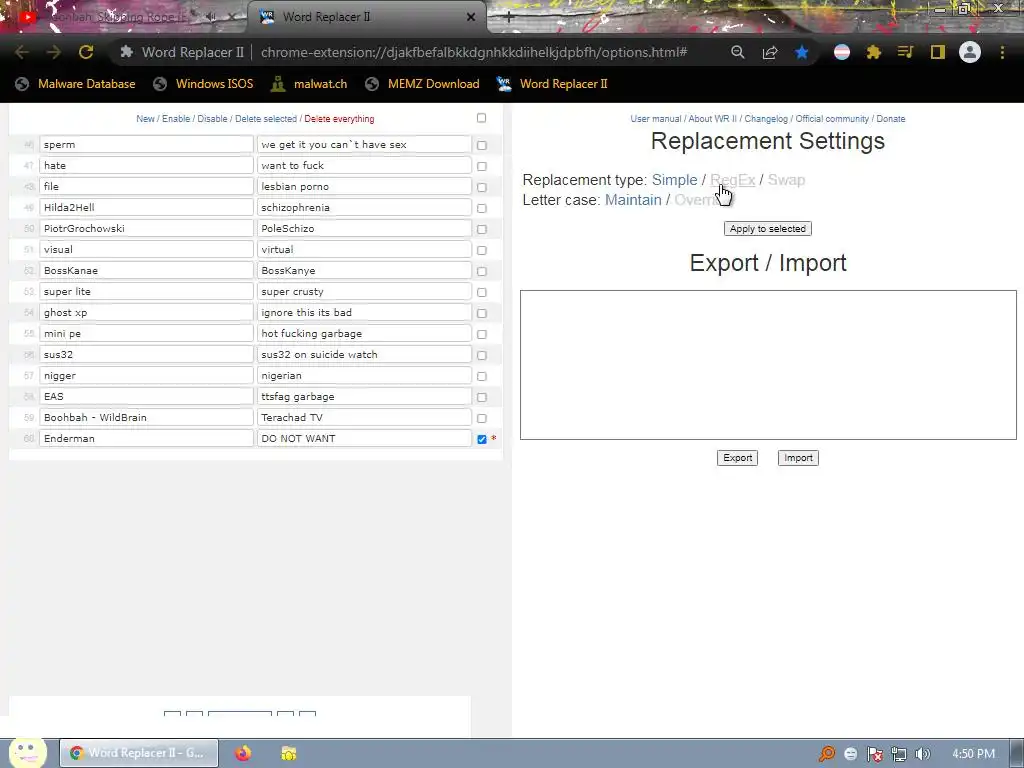The width and height of the screenshot is (1024, 768).
Task: Check the box for the ghost xp row
Action: [x=482, y=313]
